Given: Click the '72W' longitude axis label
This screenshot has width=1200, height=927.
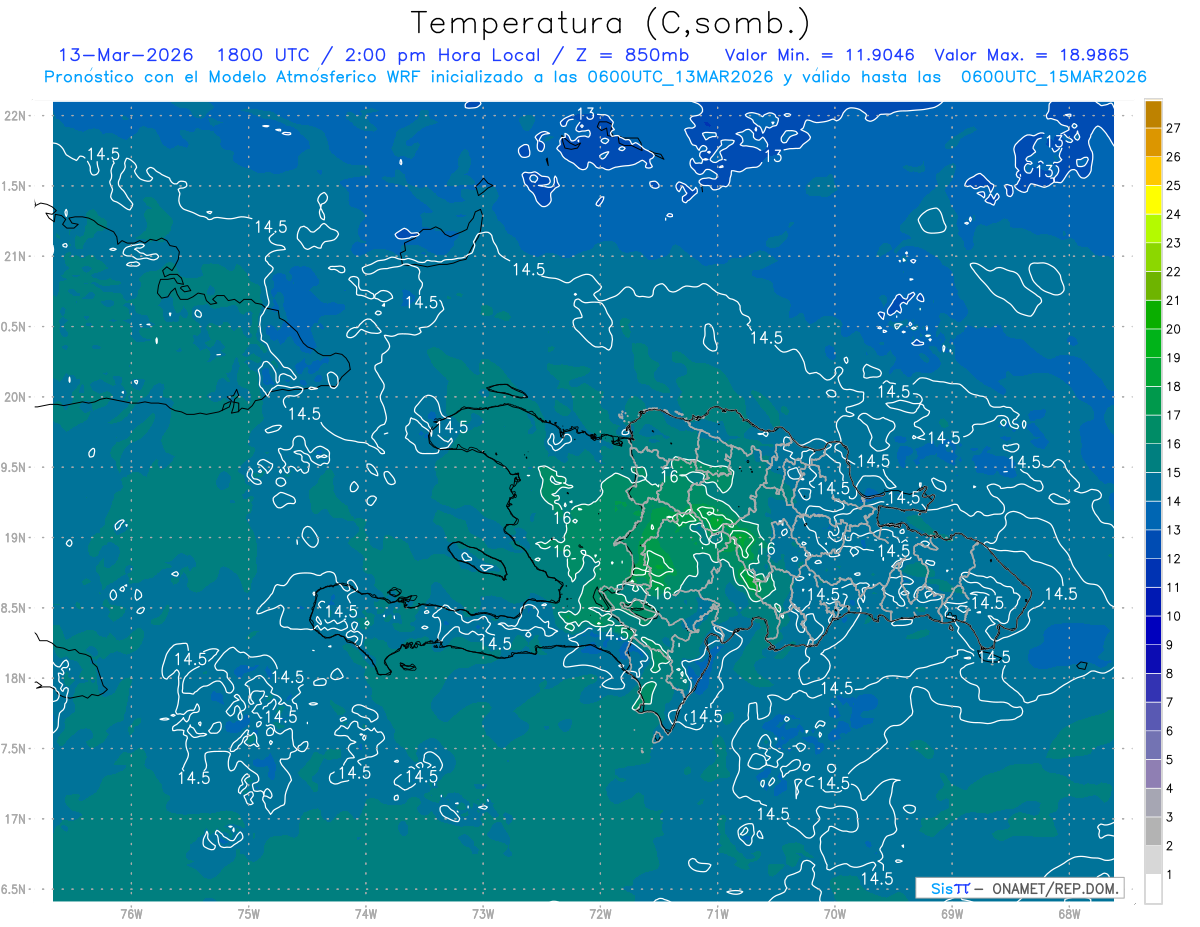Looking at the screenshot, I should [x=600, y=914].
